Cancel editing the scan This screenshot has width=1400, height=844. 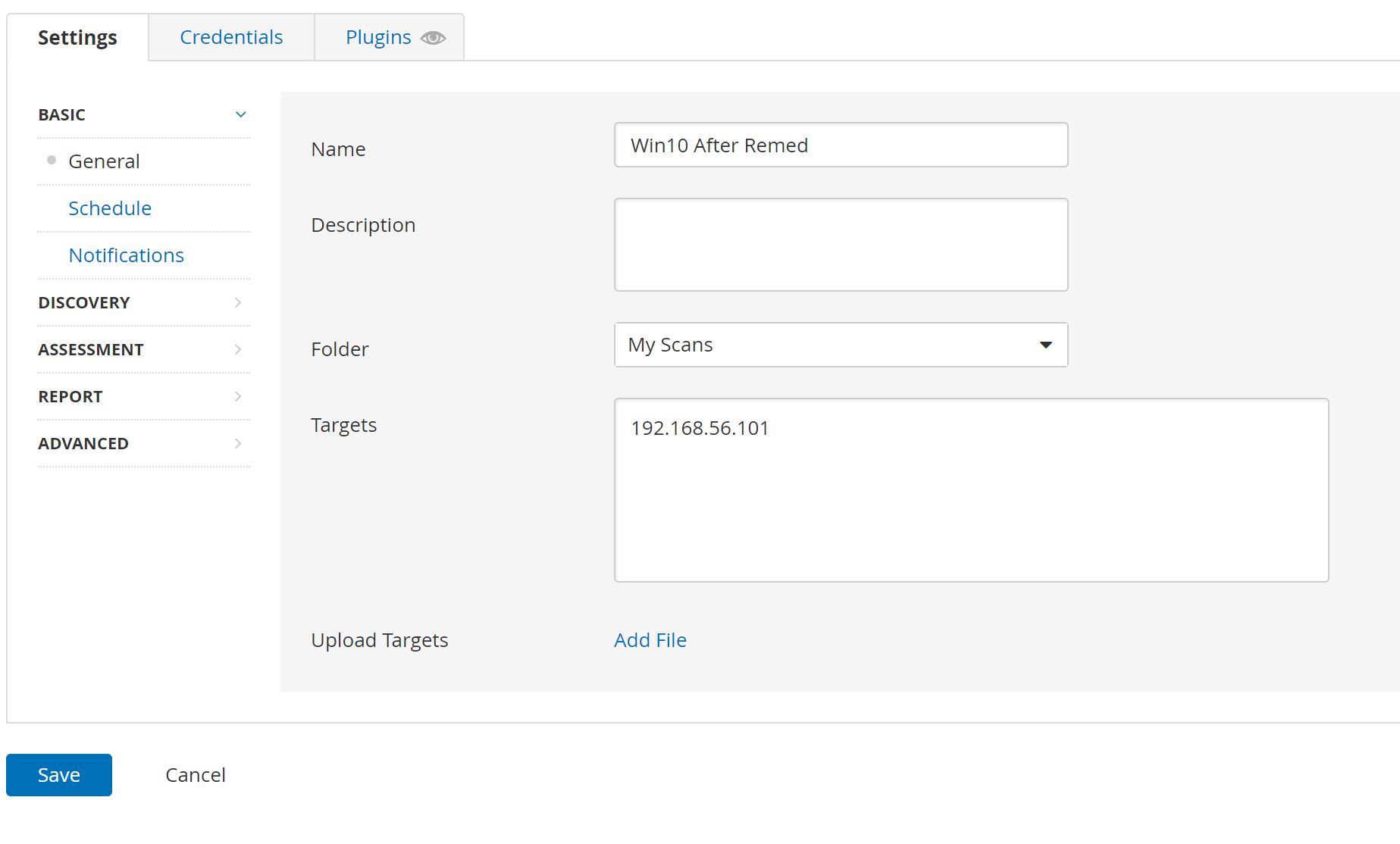(x=196, y=775)
